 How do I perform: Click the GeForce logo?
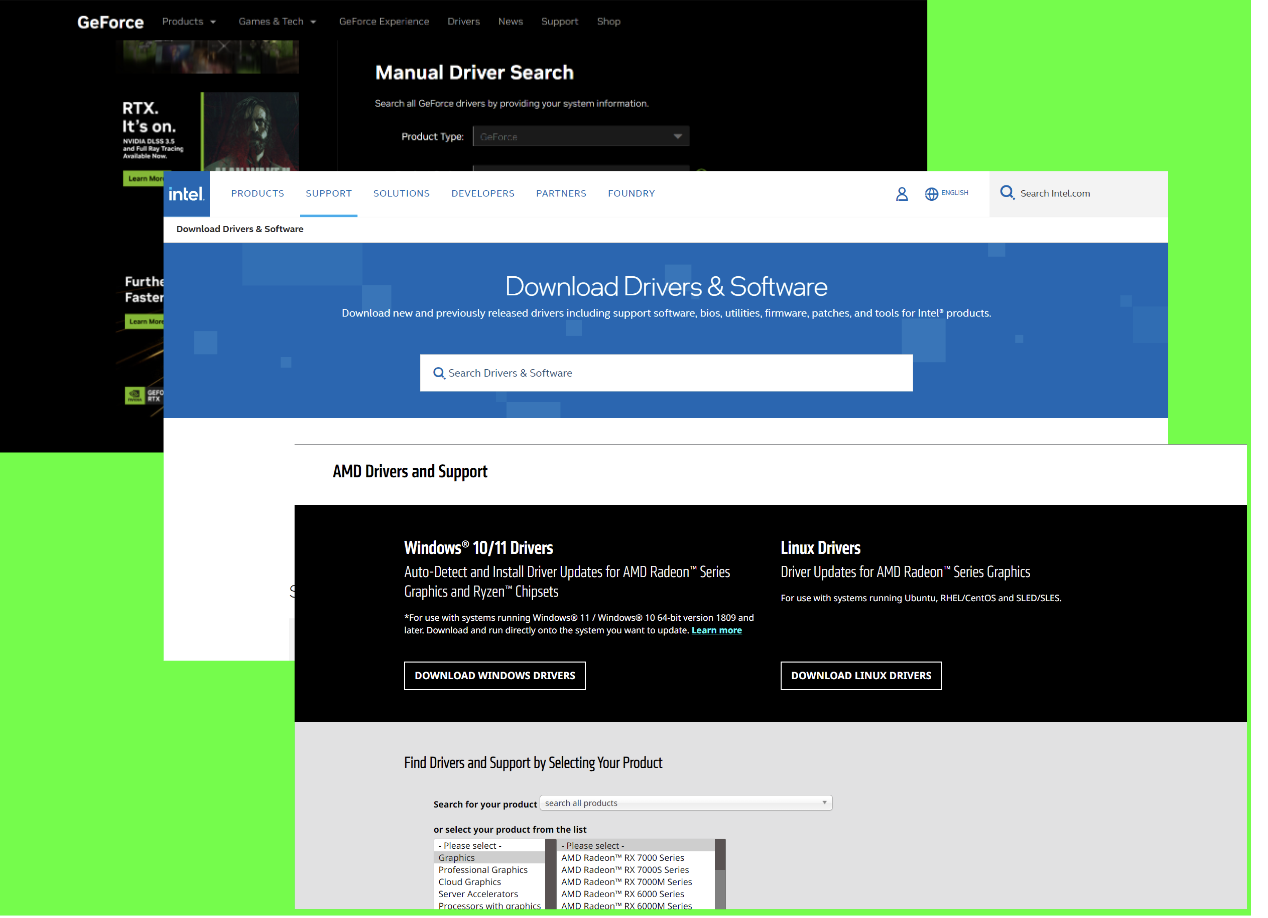click(x=110, y=22)
